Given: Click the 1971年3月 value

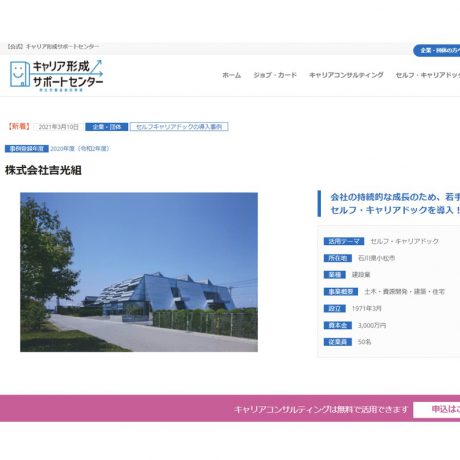Looking at the screenshot, I should point(367,309).
